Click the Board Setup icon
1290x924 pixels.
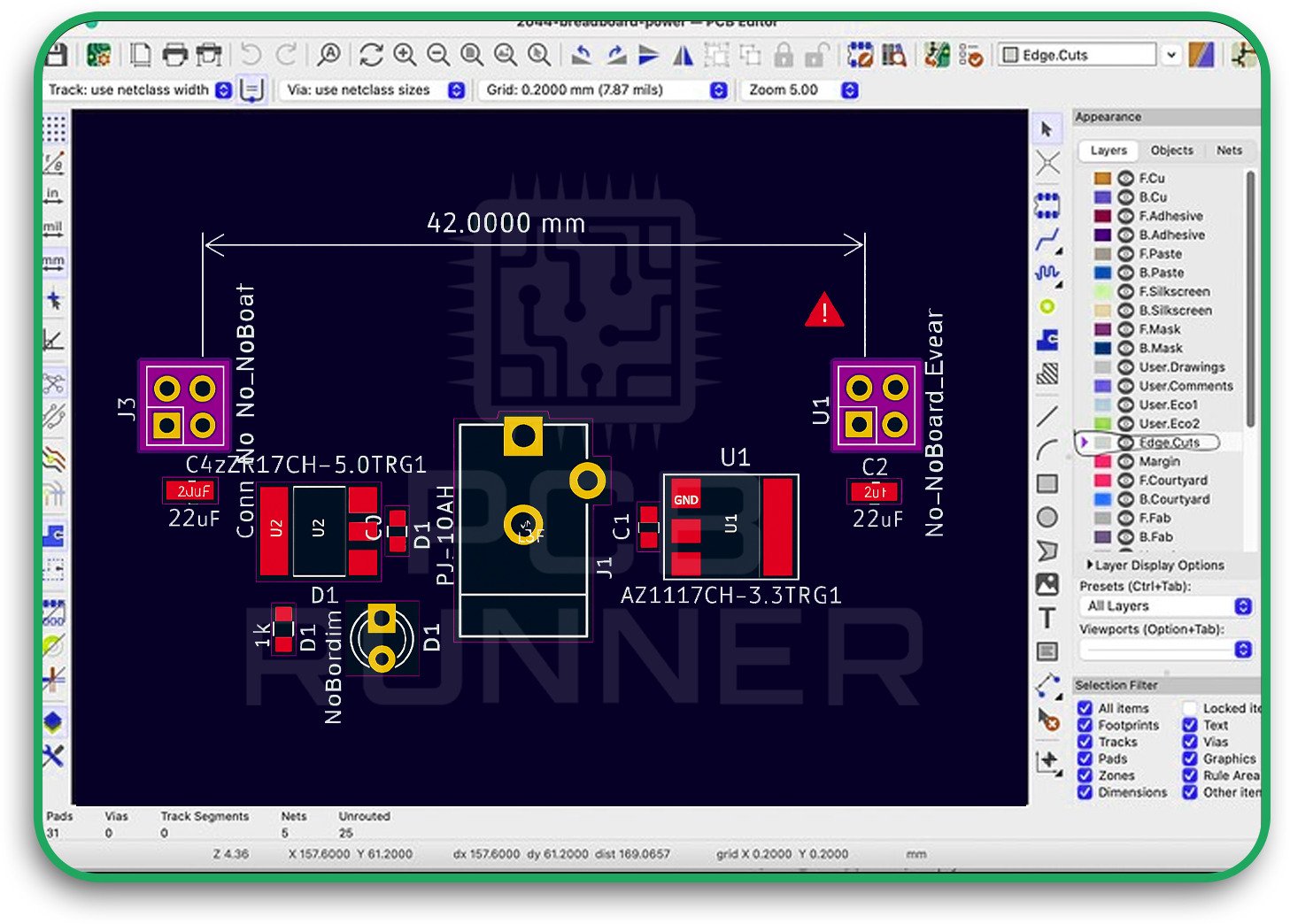click(98, 55)
